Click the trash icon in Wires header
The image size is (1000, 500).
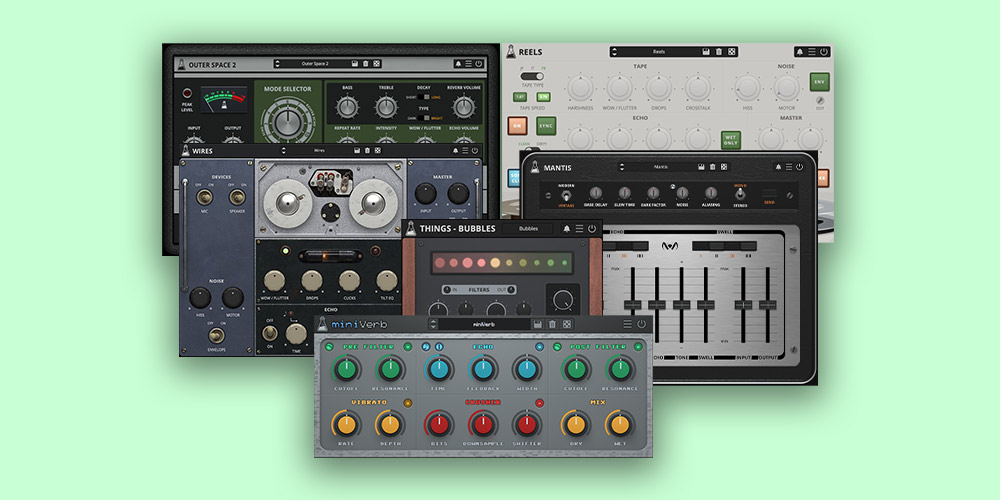[x=366, y=151]
